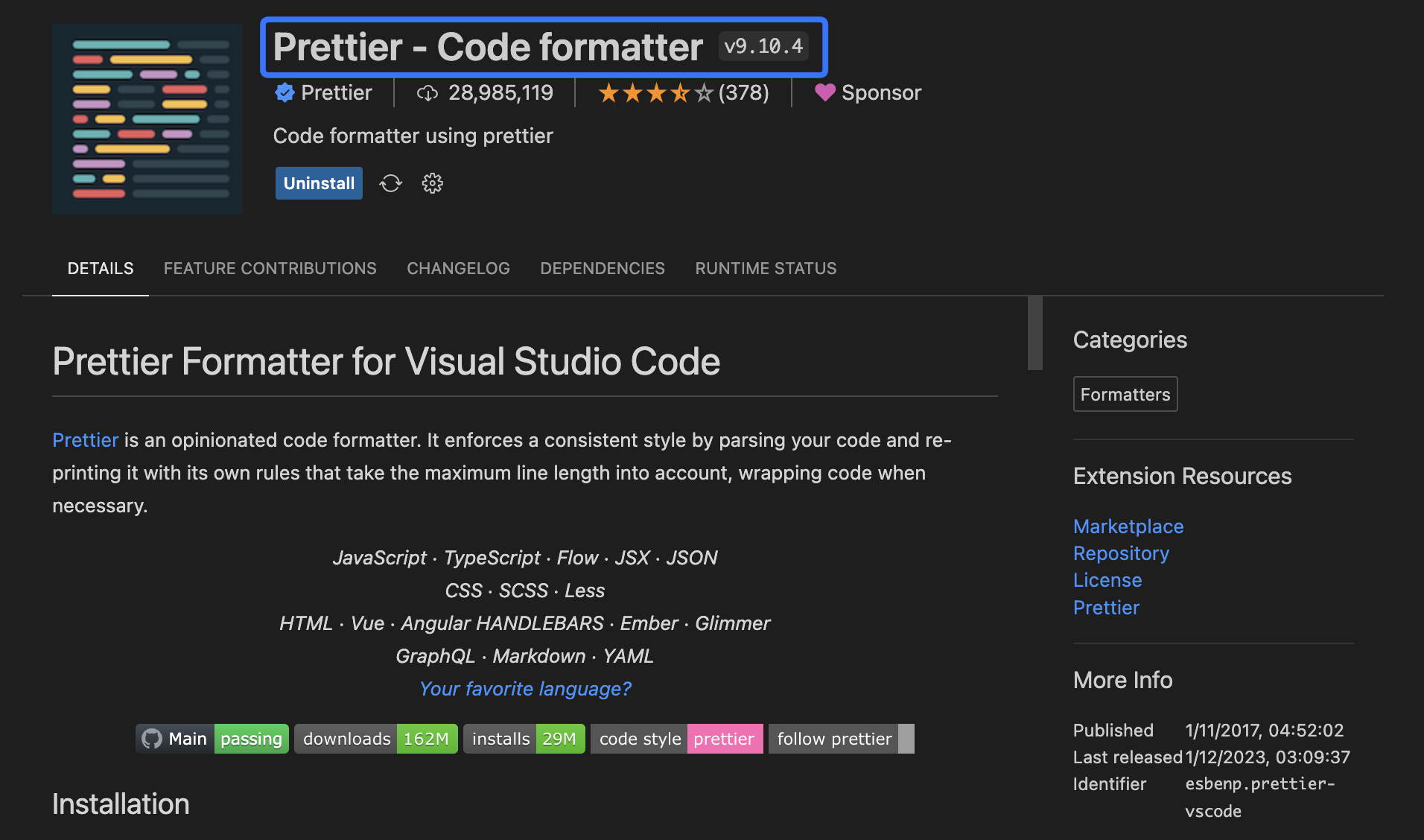
Task: Click the 'Prettier - Code formatter' title
Action: pos(488,47)
